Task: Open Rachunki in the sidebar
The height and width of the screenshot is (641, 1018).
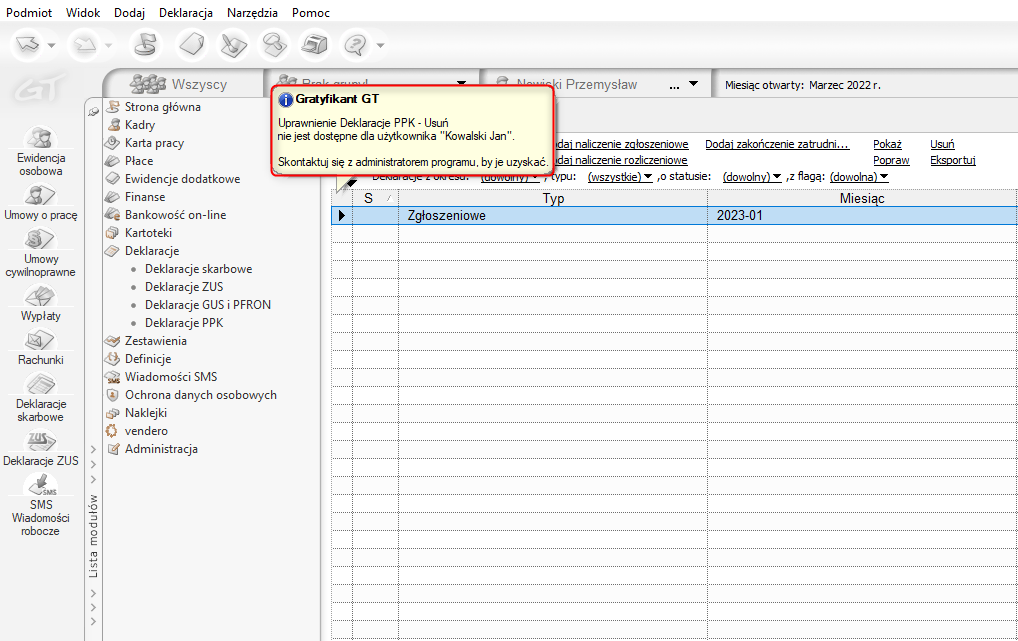Action: pos(41,346)
